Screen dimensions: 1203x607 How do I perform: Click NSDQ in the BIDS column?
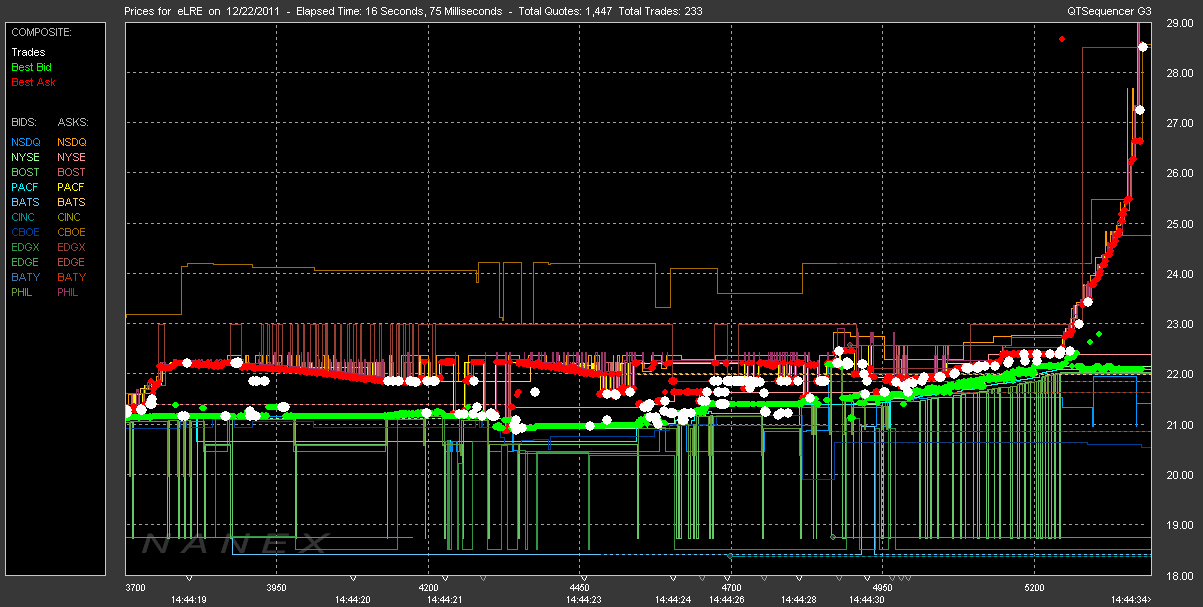click(x=27, y=142)
